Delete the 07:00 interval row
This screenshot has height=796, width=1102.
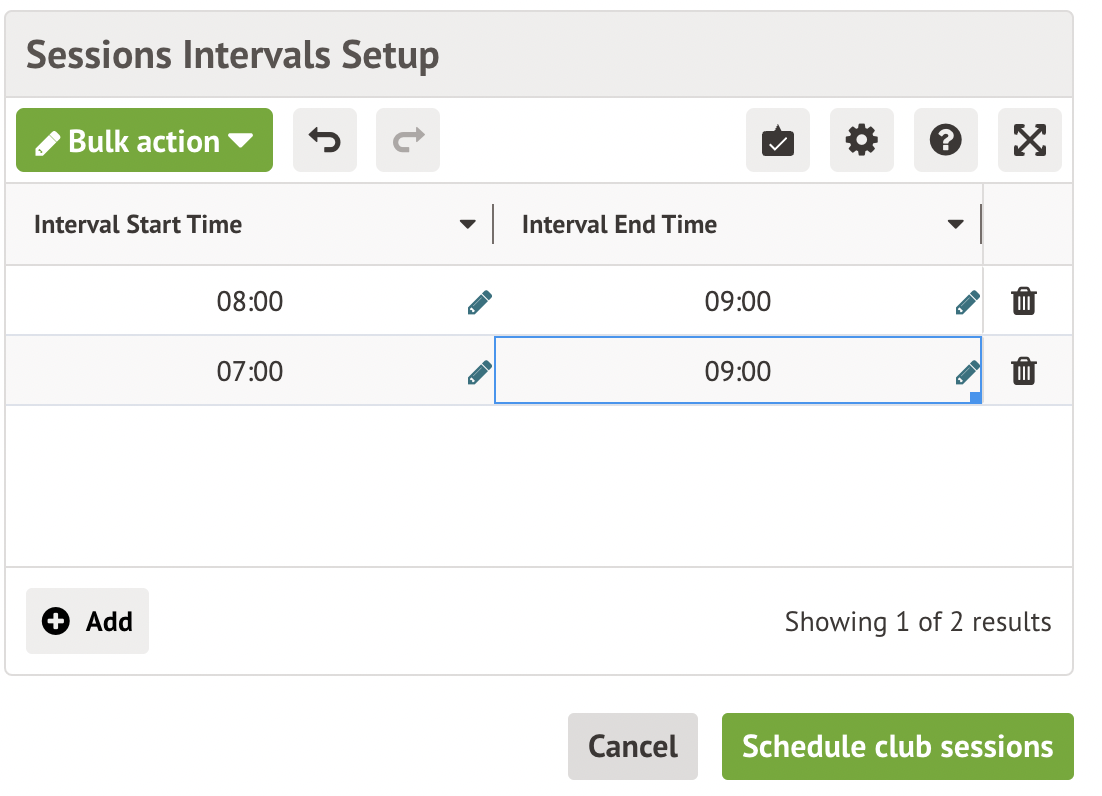(x=1024, y=372)
